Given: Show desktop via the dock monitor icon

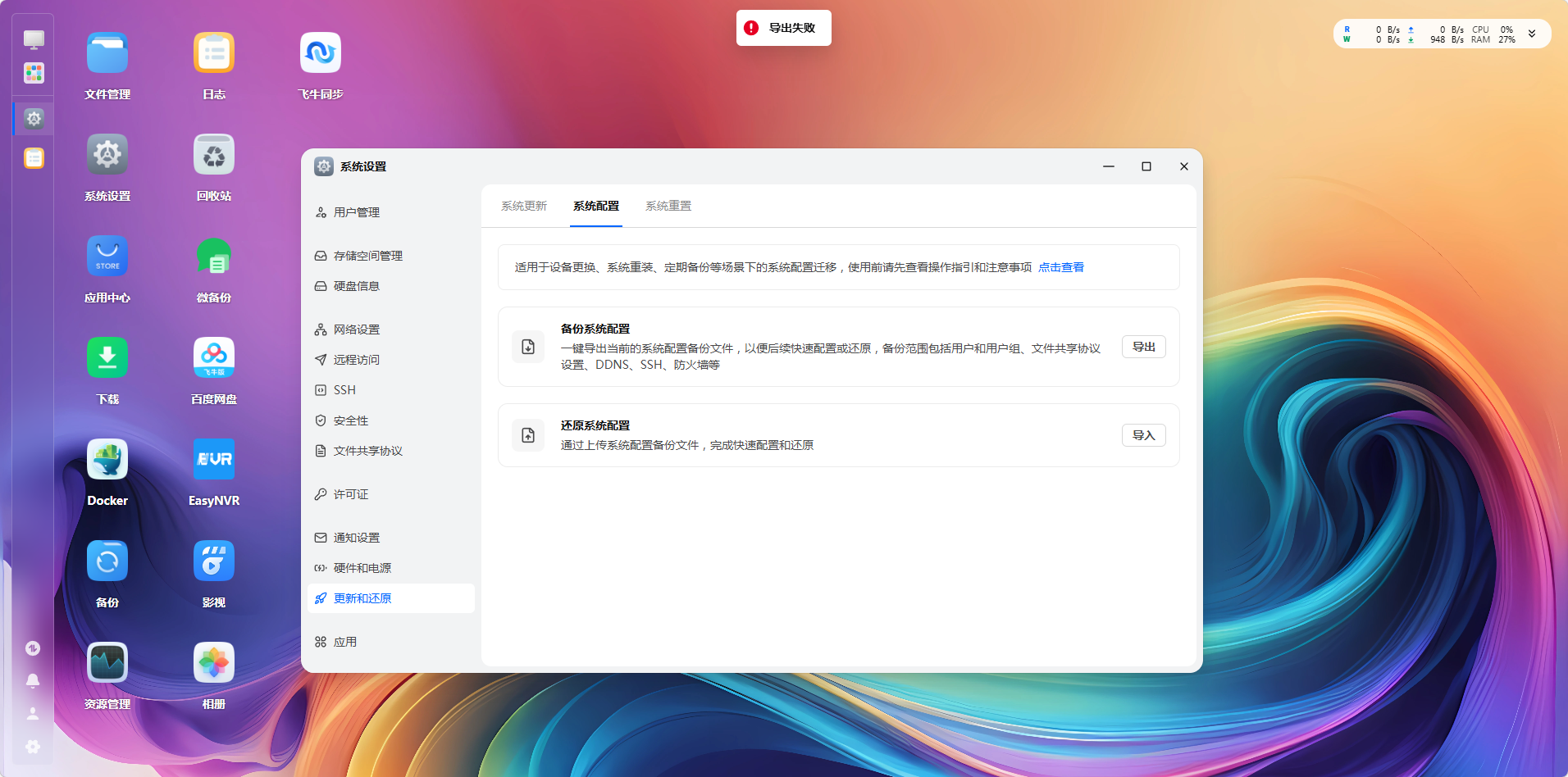Looking at the screenshot, I should pos(34,39).
